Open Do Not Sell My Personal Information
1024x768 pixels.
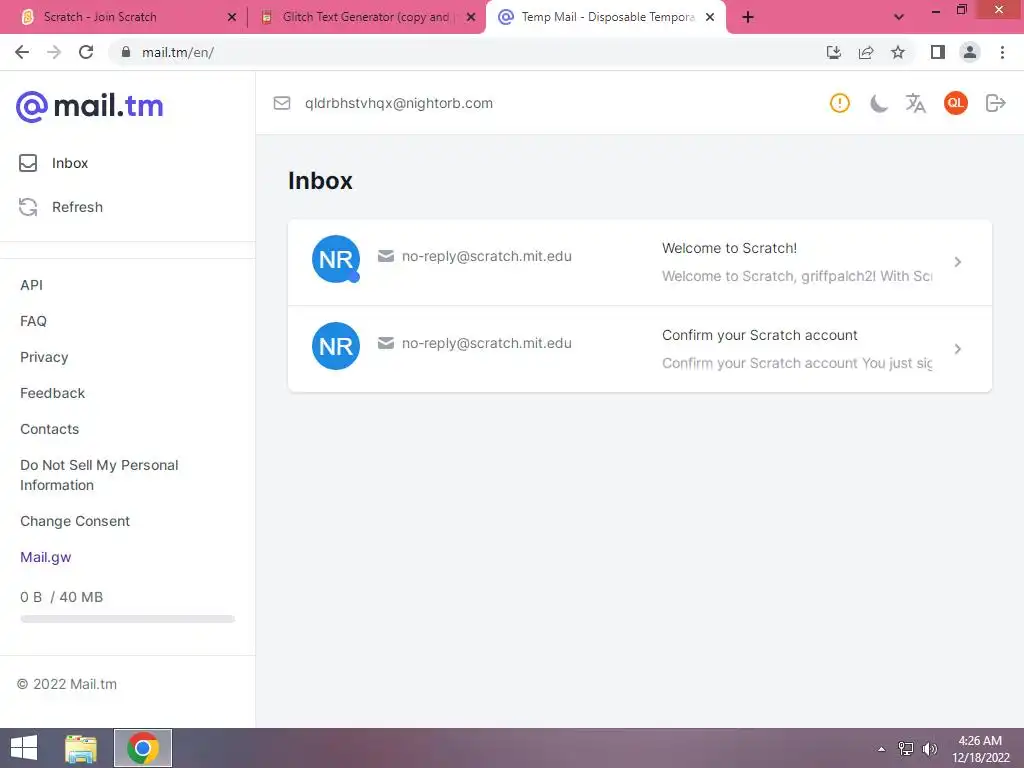(99, 475)
